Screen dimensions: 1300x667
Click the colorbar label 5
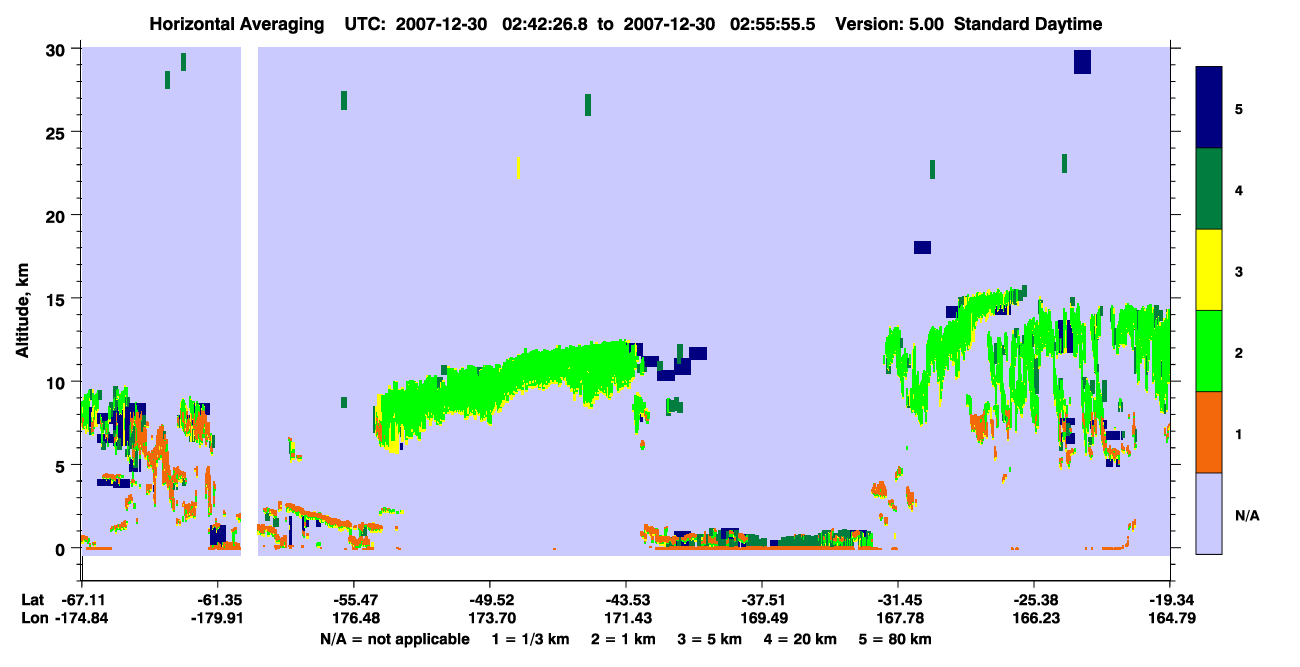tap(1239, 109)
